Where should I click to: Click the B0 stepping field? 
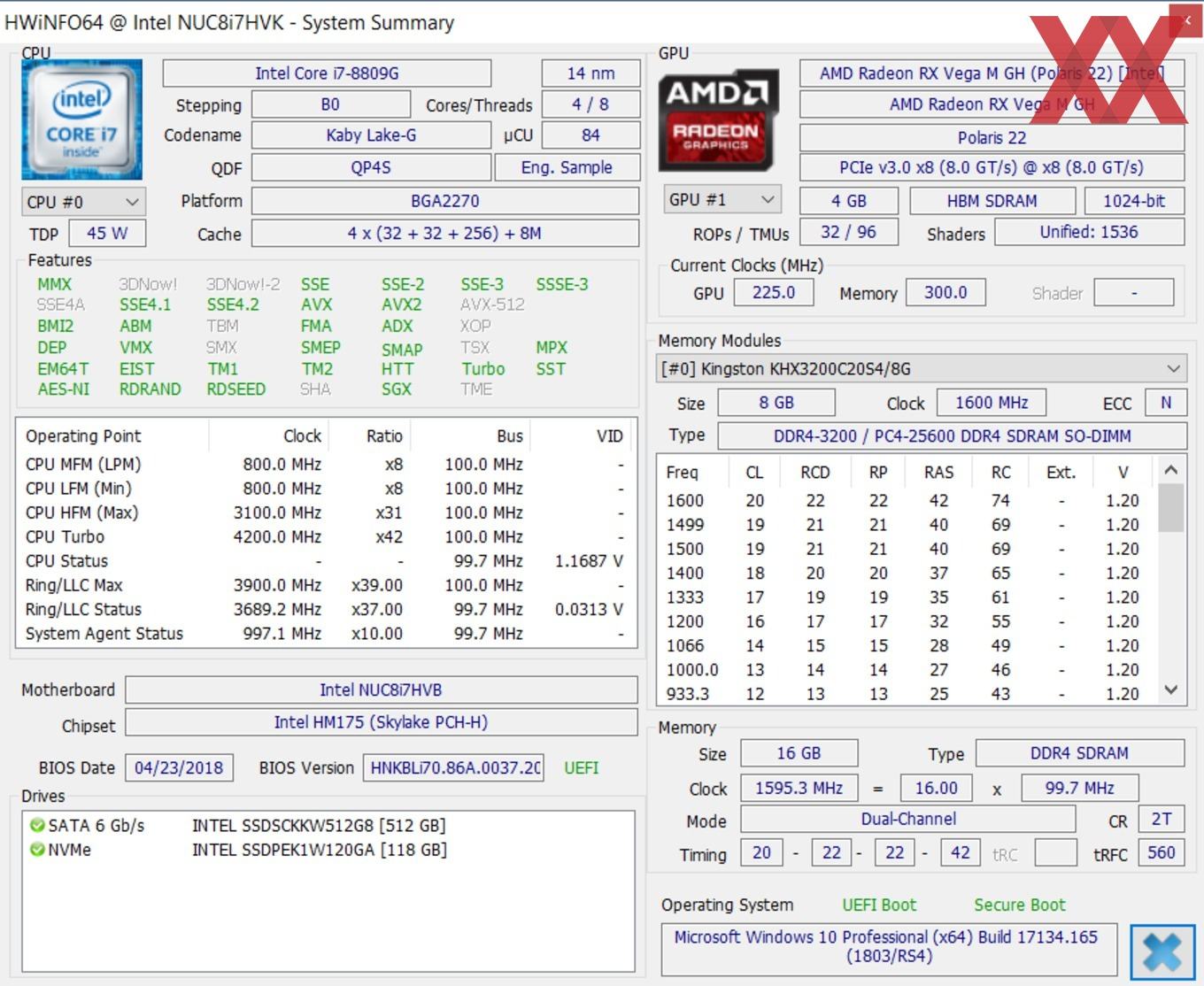330,104
